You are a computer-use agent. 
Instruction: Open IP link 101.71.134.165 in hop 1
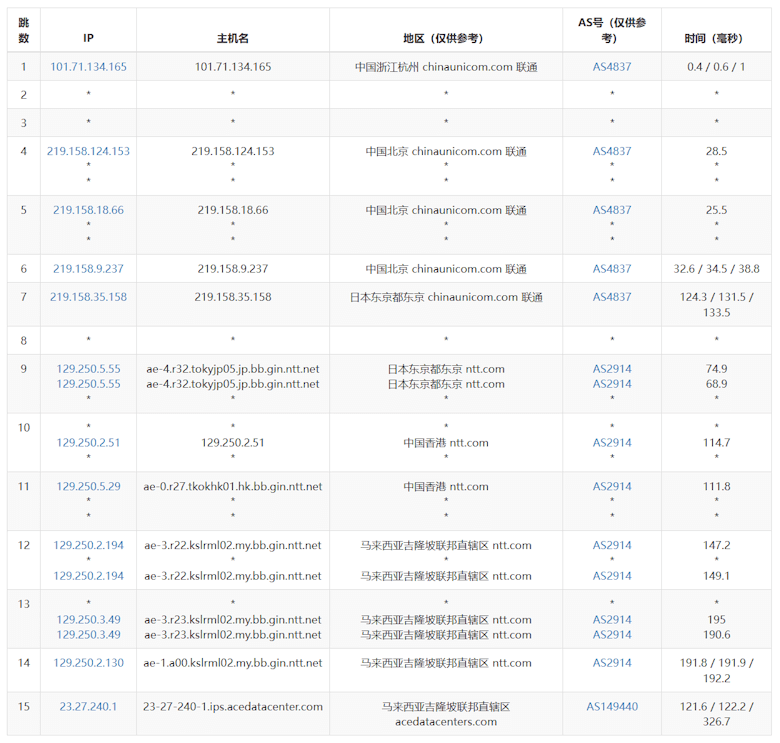[88, 67]
